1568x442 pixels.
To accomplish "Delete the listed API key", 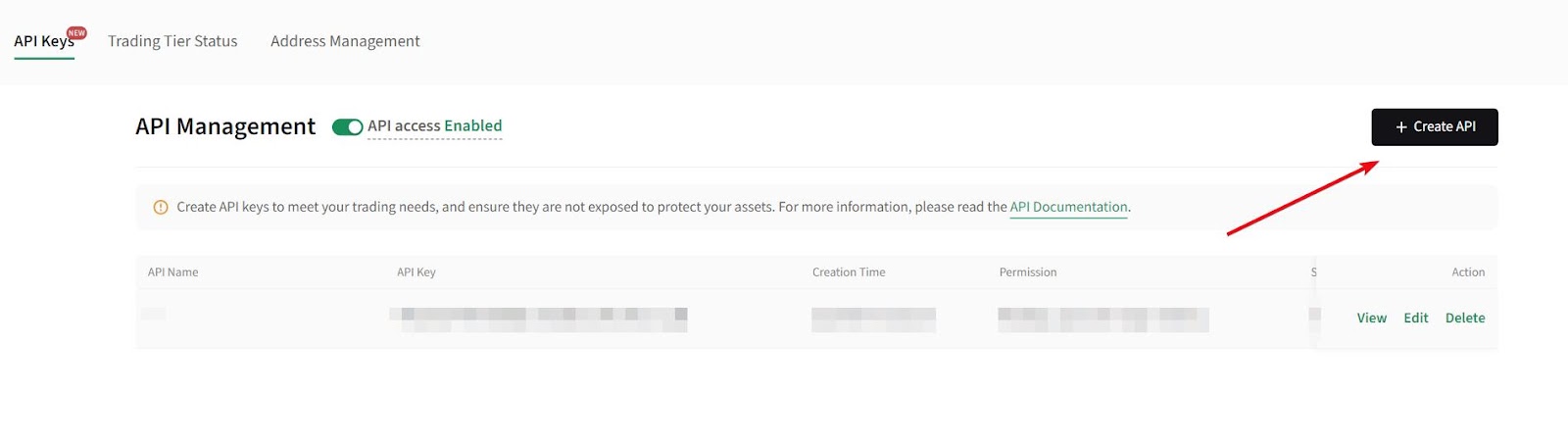I will click(x=1465, y=318).
